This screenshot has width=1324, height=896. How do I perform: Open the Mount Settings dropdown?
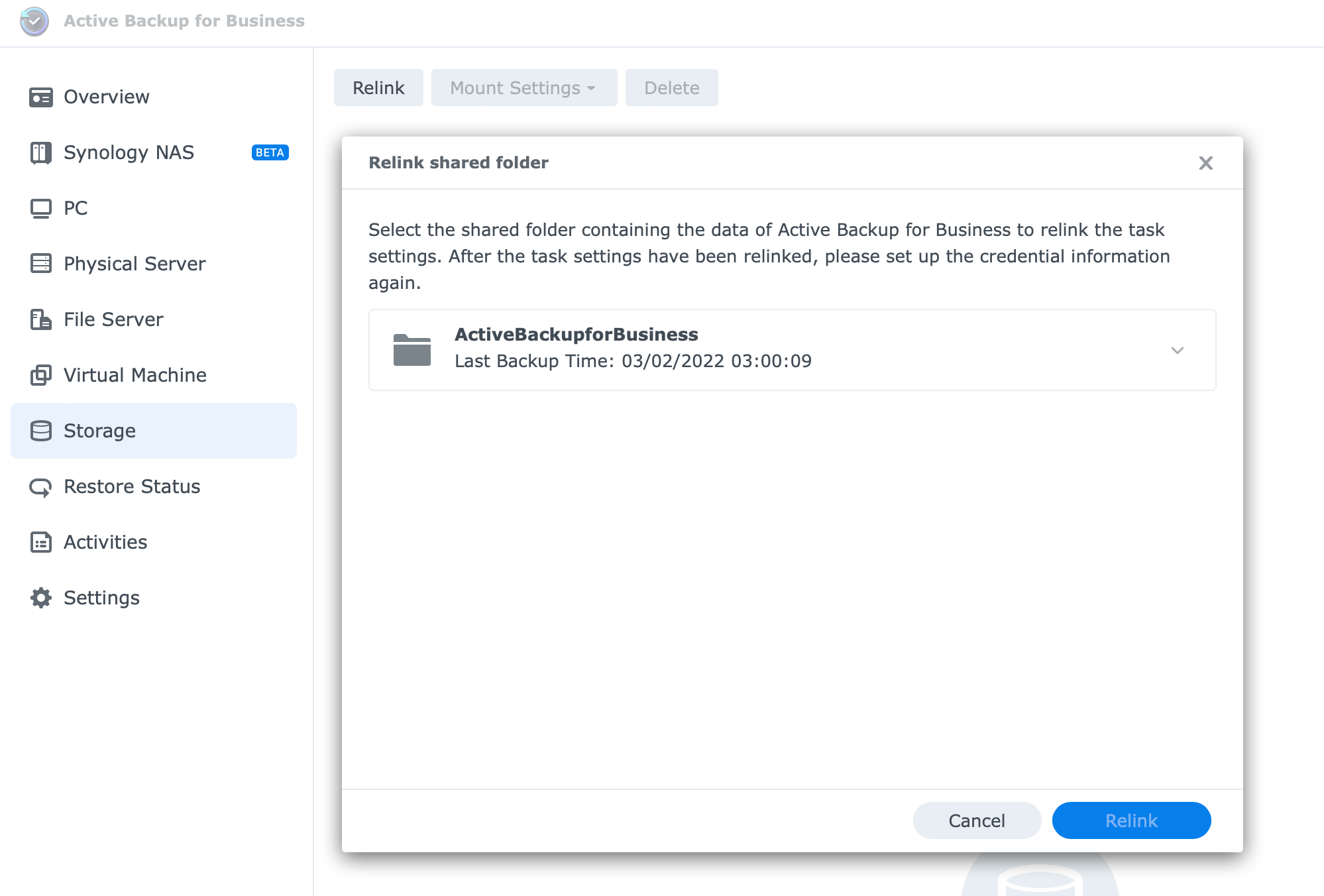[524, 87]
